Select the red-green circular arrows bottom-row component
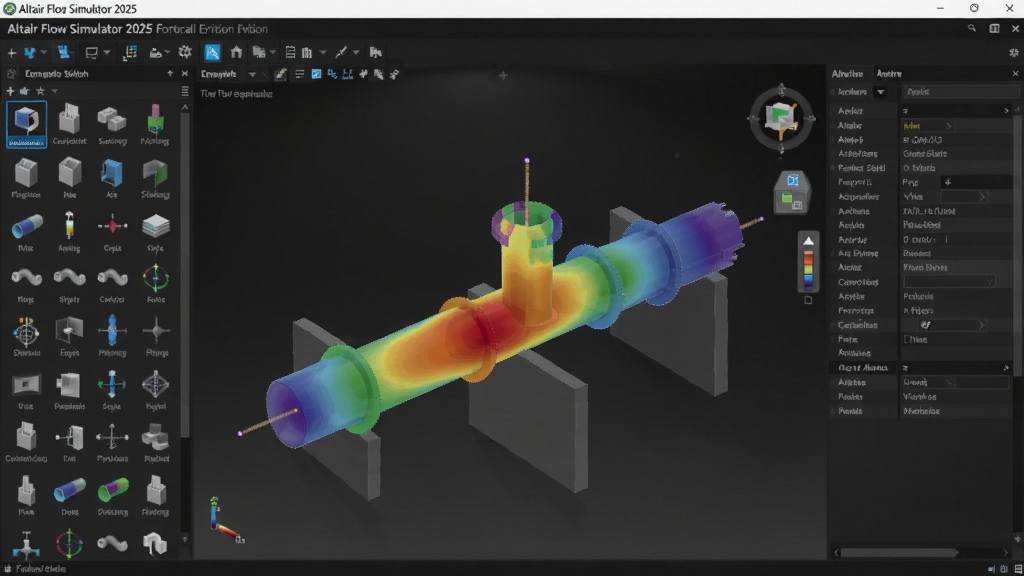1024x576 pixels. tap(69, 543)
